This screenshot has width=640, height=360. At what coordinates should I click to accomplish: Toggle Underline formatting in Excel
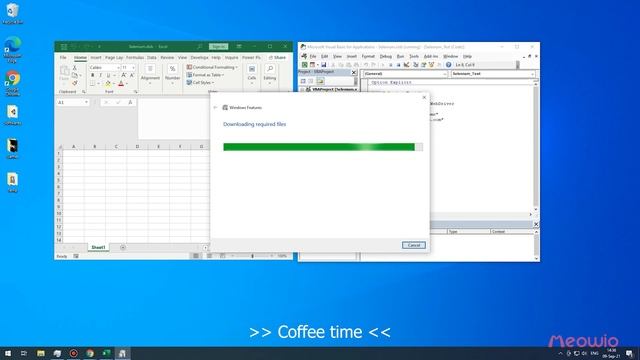pyautogui.click(x=108, y=76)
